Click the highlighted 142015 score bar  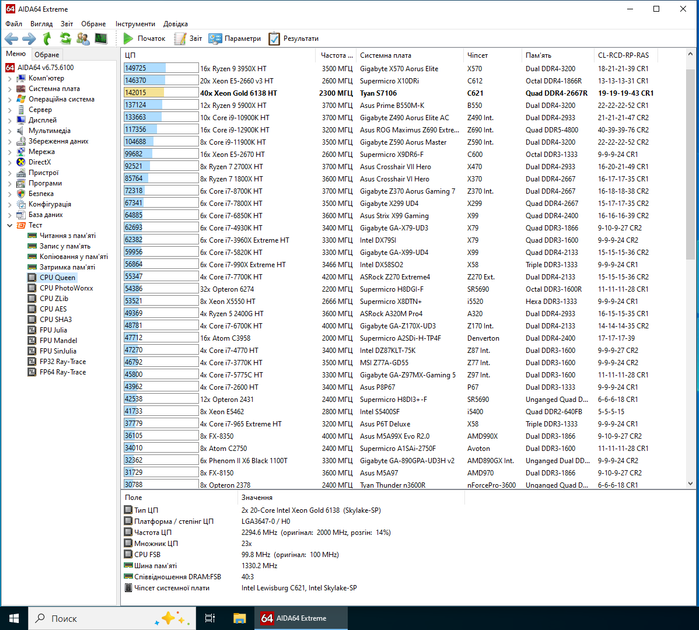coord(161,93)
